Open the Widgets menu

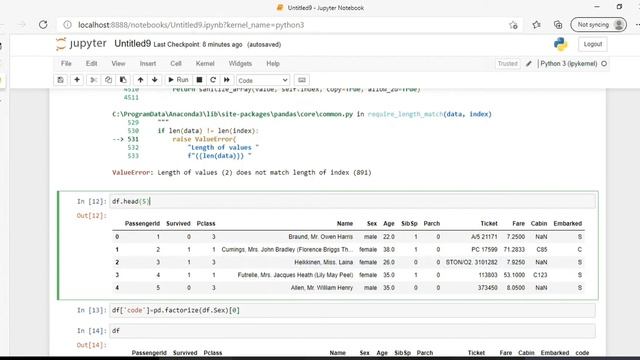tap(240, 64)
